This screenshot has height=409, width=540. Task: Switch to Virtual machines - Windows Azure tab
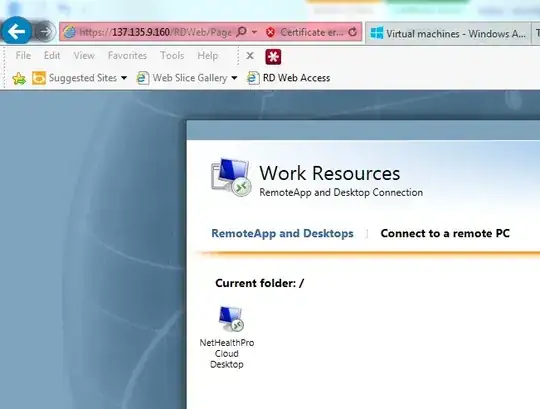coord(448,33)
